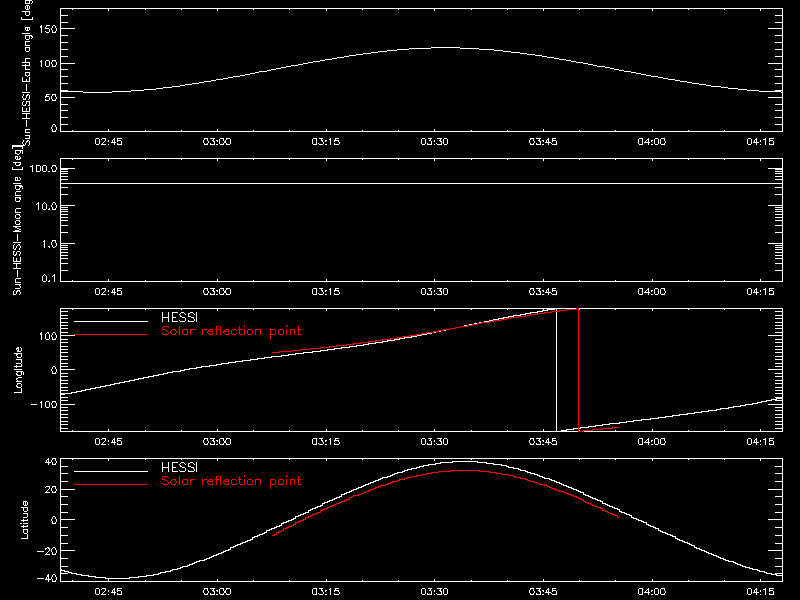This screenshot has height=600, width=800.
Task: Click the 150 tick on the Sun-HESSI-Earth axis
Action: click(x=48, y=29)
